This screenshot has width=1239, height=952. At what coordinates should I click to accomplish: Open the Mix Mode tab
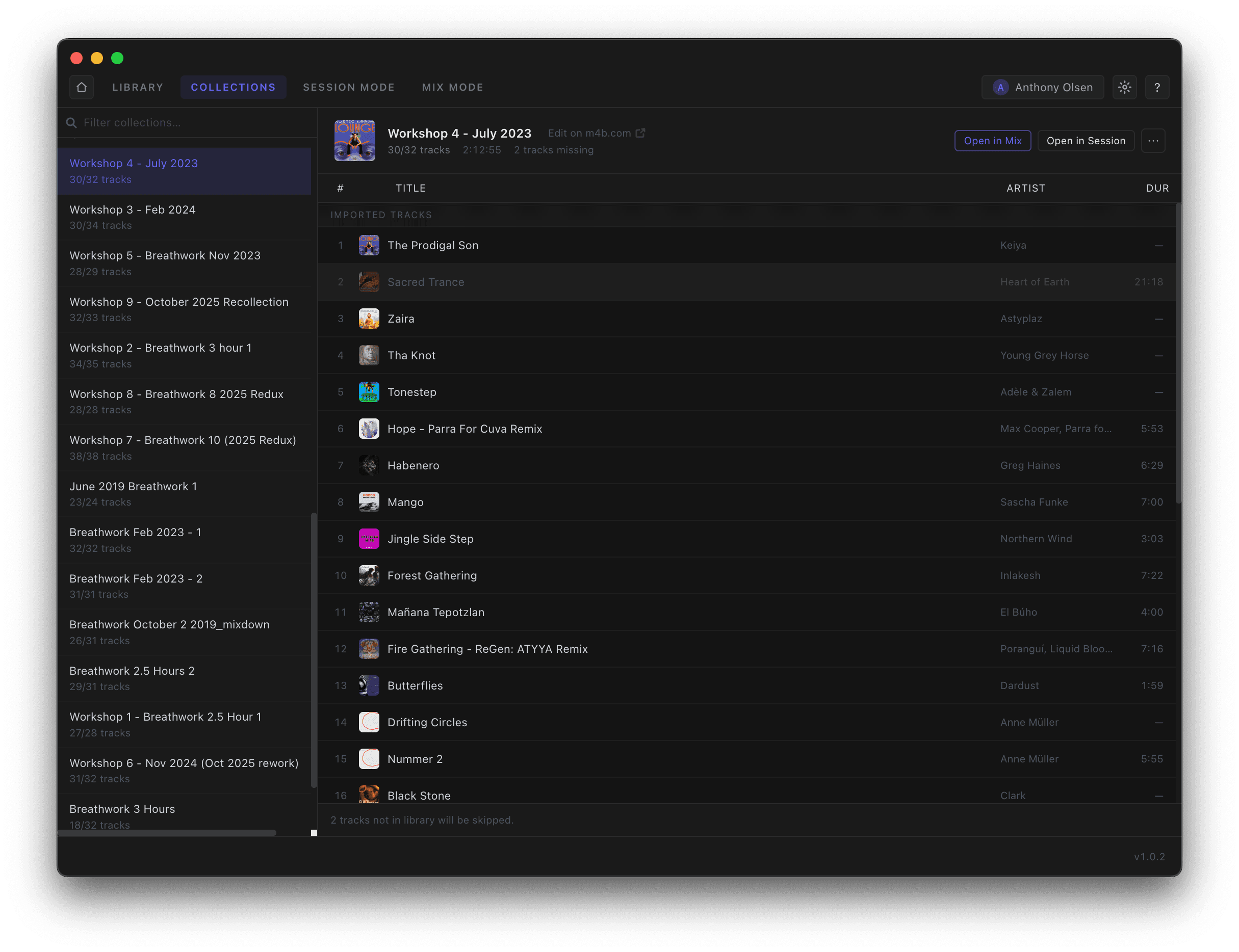click(453, 87)
